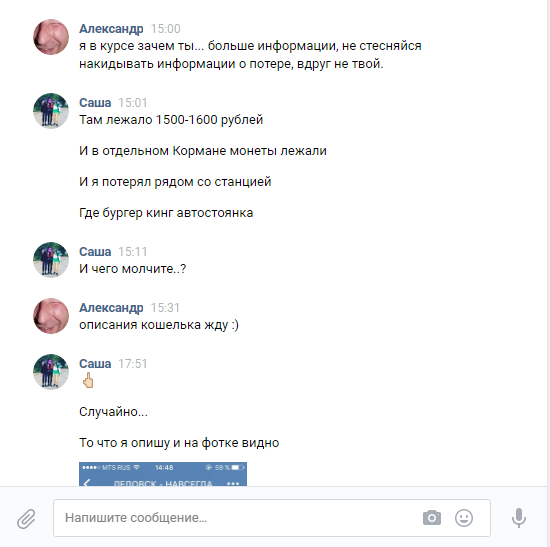The width and height of the screenshot is (550, 547).
Task: Click the name Саша at 15:01
Action: click(x=95, y=103)
